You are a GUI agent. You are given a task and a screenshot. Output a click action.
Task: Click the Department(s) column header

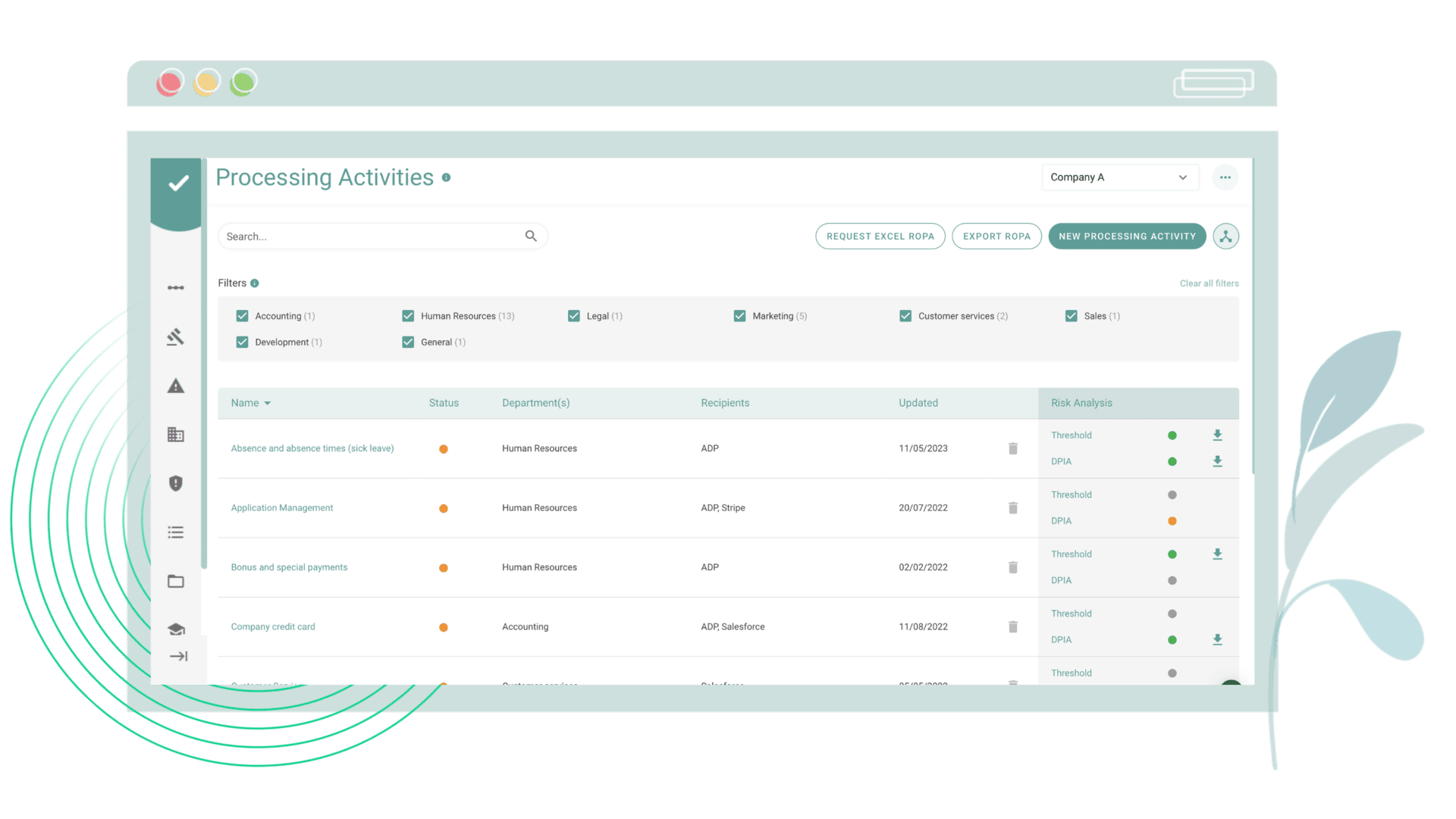pyautogui.click(x=535, y=403)
